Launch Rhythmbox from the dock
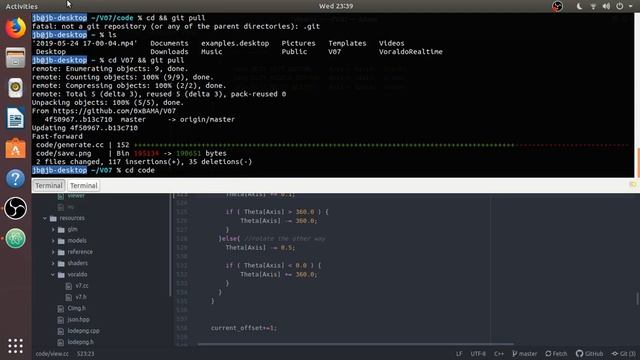 click(16, 87)
